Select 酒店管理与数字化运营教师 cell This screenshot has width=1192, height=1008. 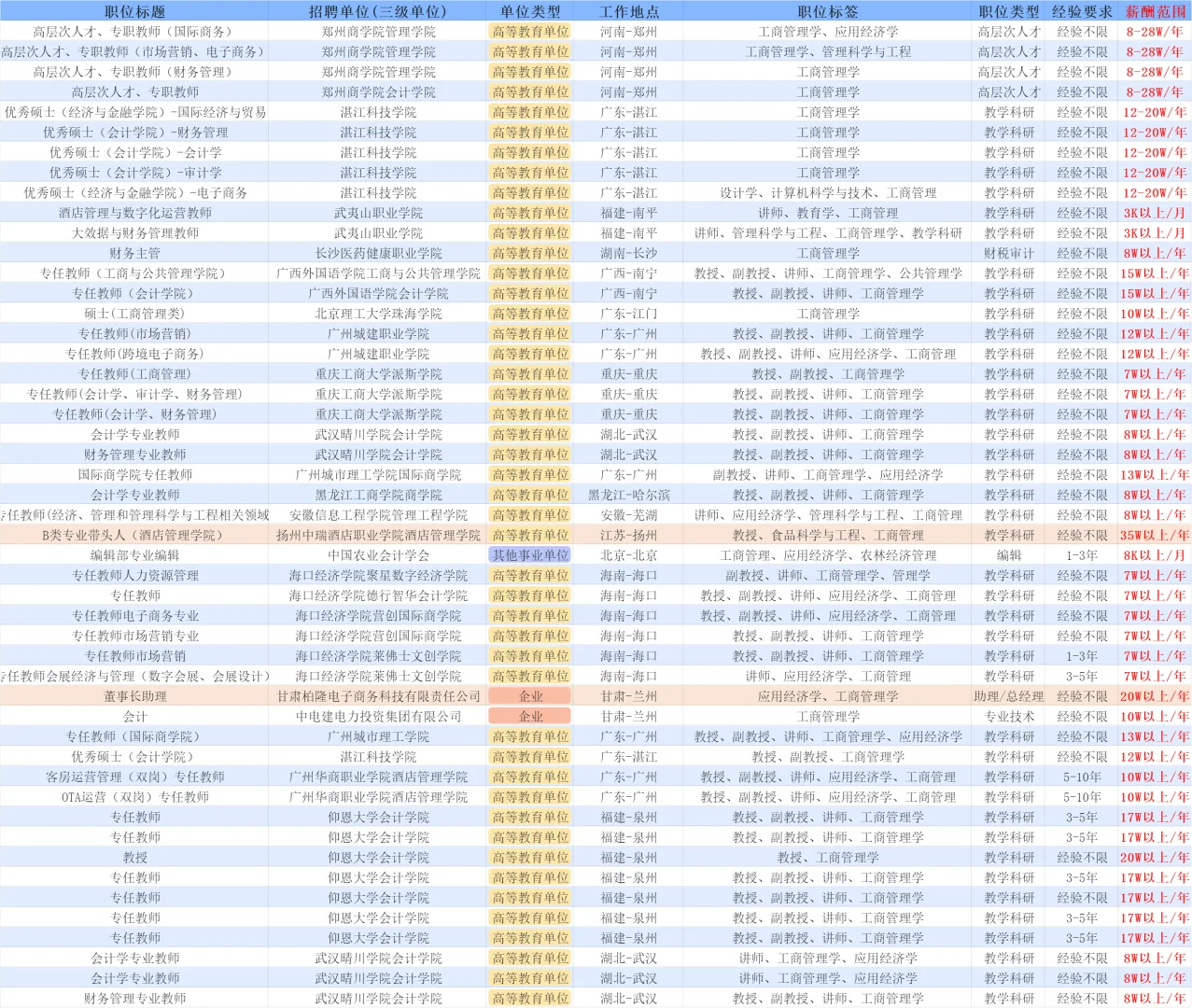pyautogui.click(x=134, y=213)
